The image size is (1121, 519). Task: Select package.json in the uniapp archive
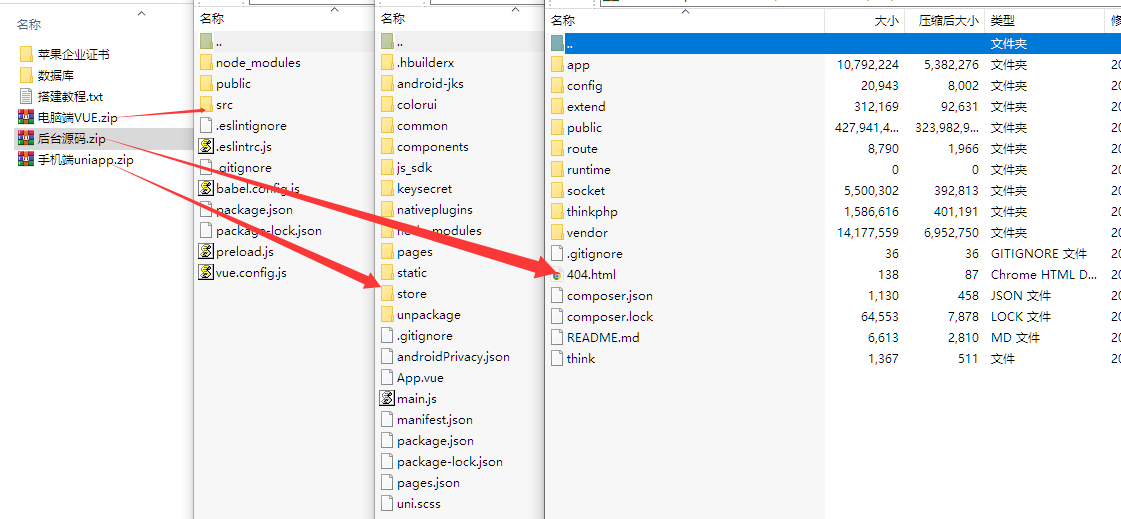point(435,440)
